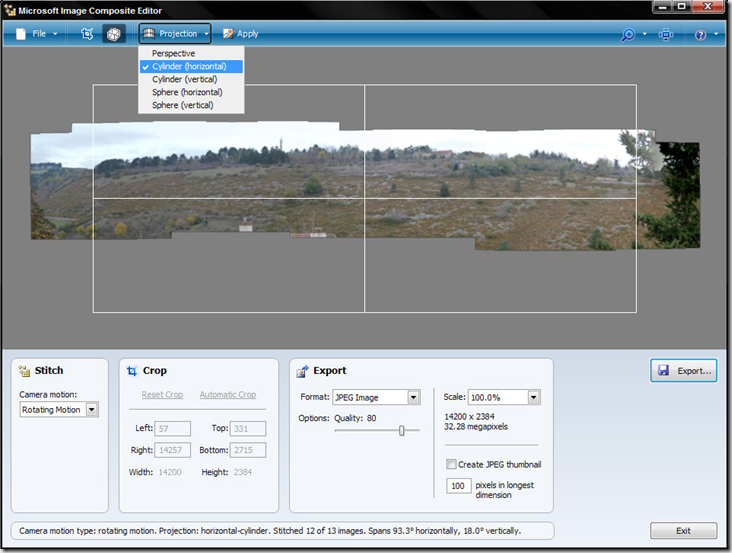Adjust the JPEG Quality slider handle
Viewport: 732px width, 553px height.
click(x=401, y=431)
